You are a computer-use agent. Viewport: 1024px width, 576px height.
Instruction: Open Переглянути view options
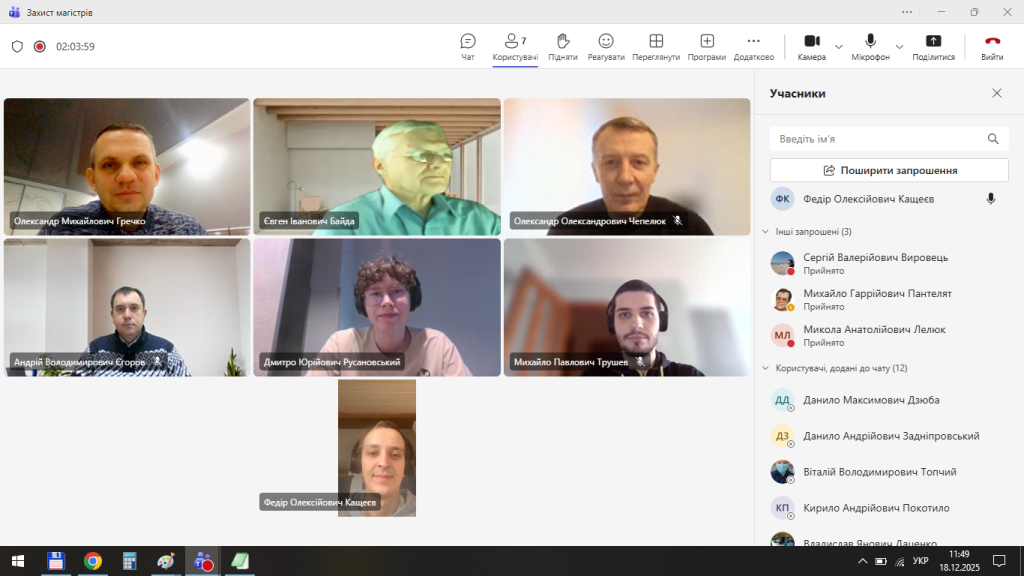coord(656,47)
